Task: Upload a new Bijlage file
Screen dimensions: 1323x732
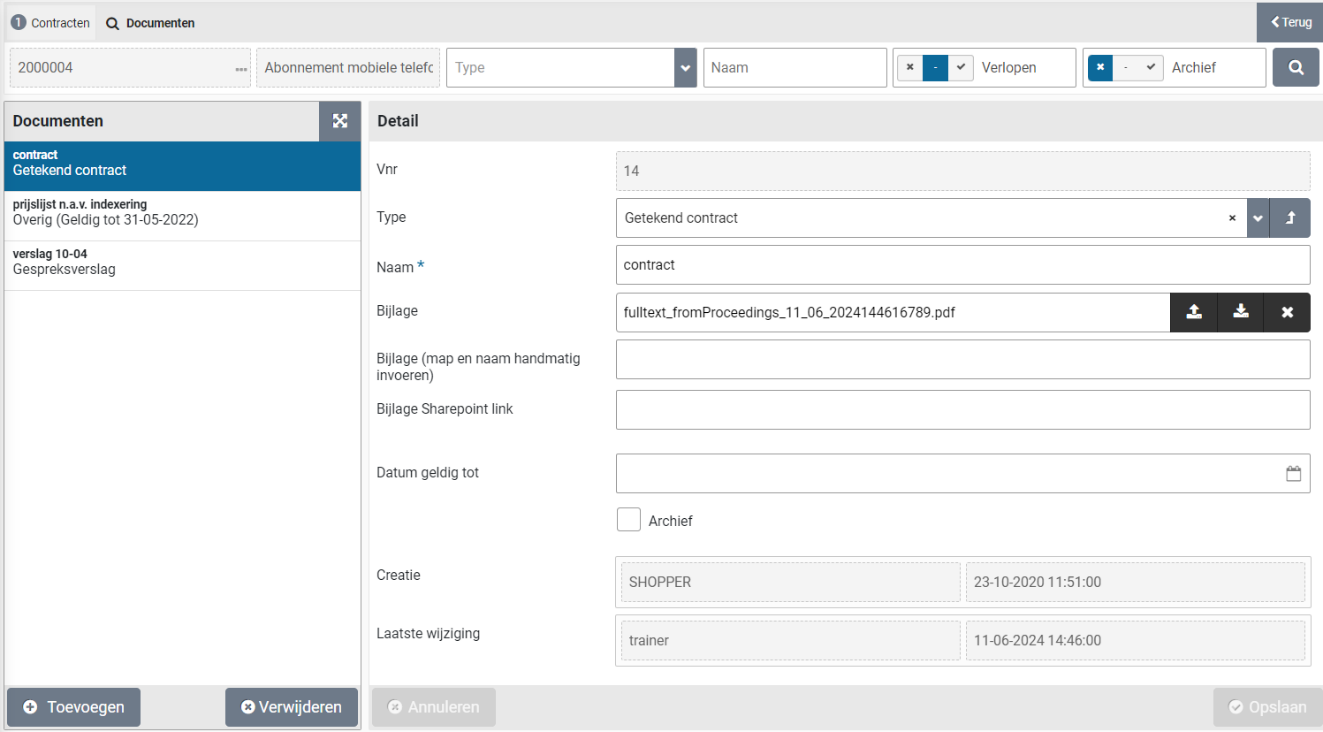Action: tap(1194, 312)
